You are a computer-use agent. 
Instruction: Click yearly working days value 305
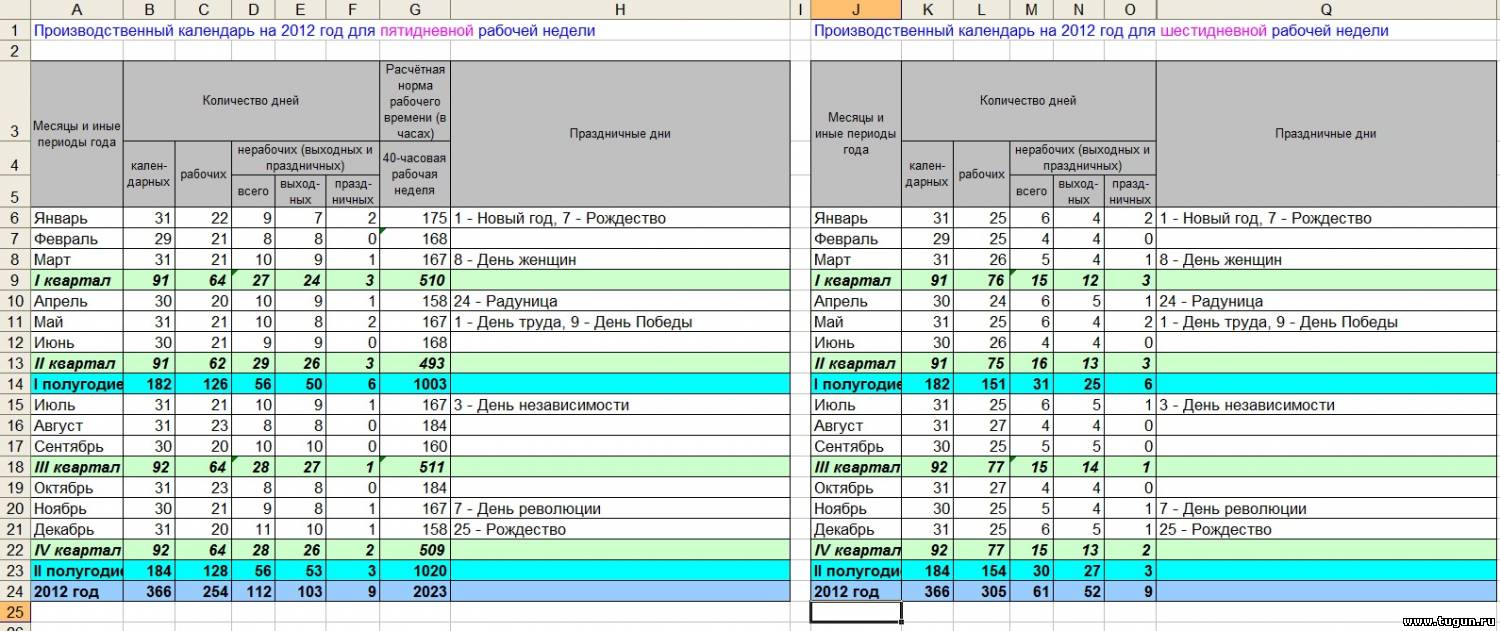point(979,591)
